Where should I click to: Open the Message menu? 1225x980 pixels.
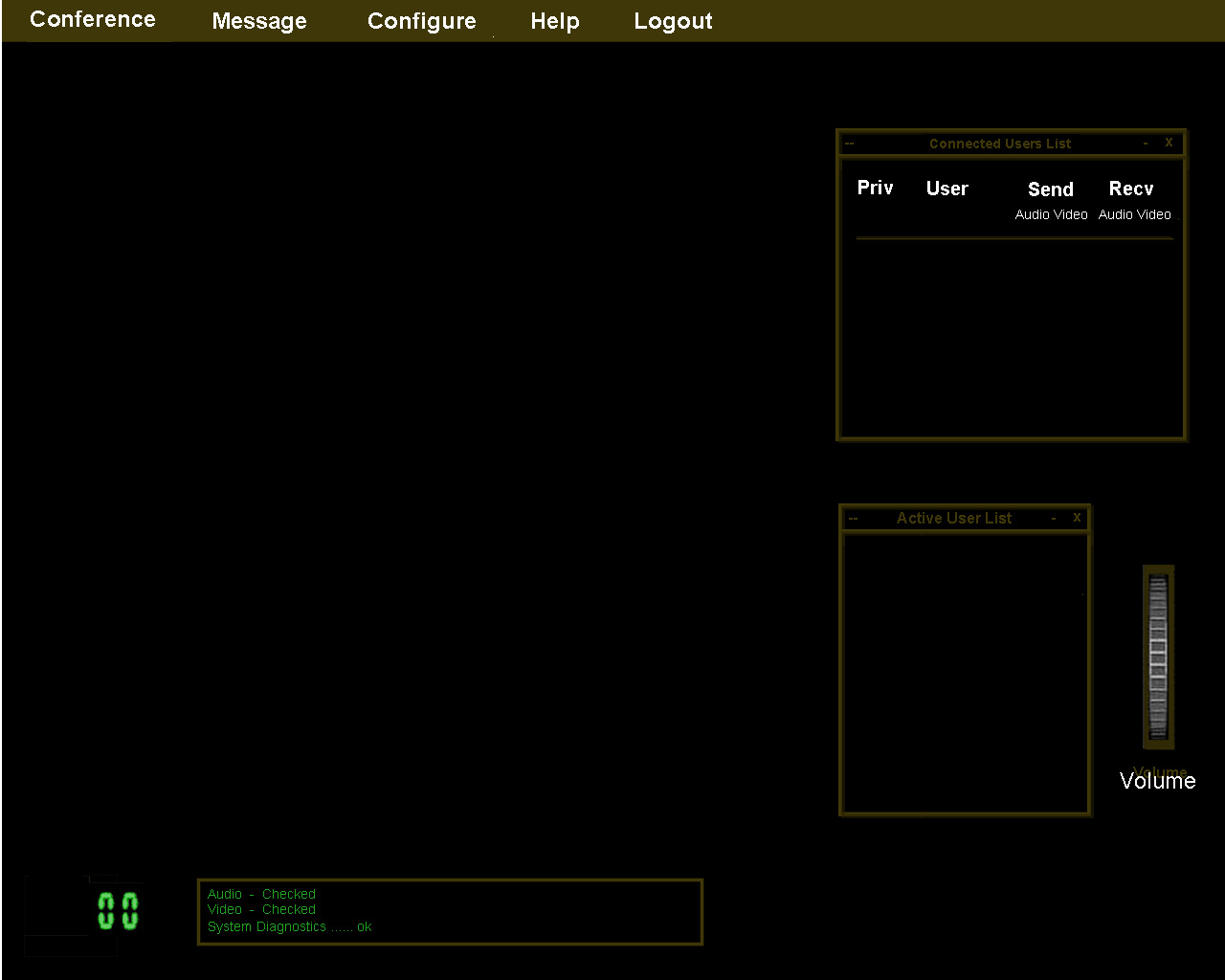(259, 21)
